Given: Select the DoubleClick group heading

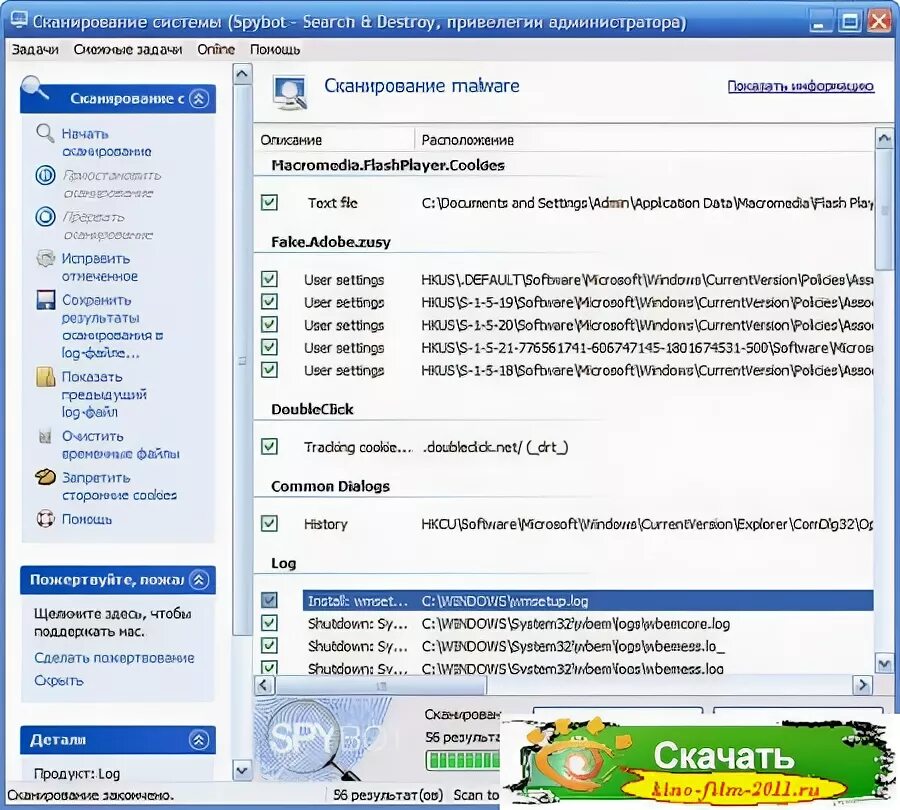Looking at the screenshot, I should tap(312, 409).
